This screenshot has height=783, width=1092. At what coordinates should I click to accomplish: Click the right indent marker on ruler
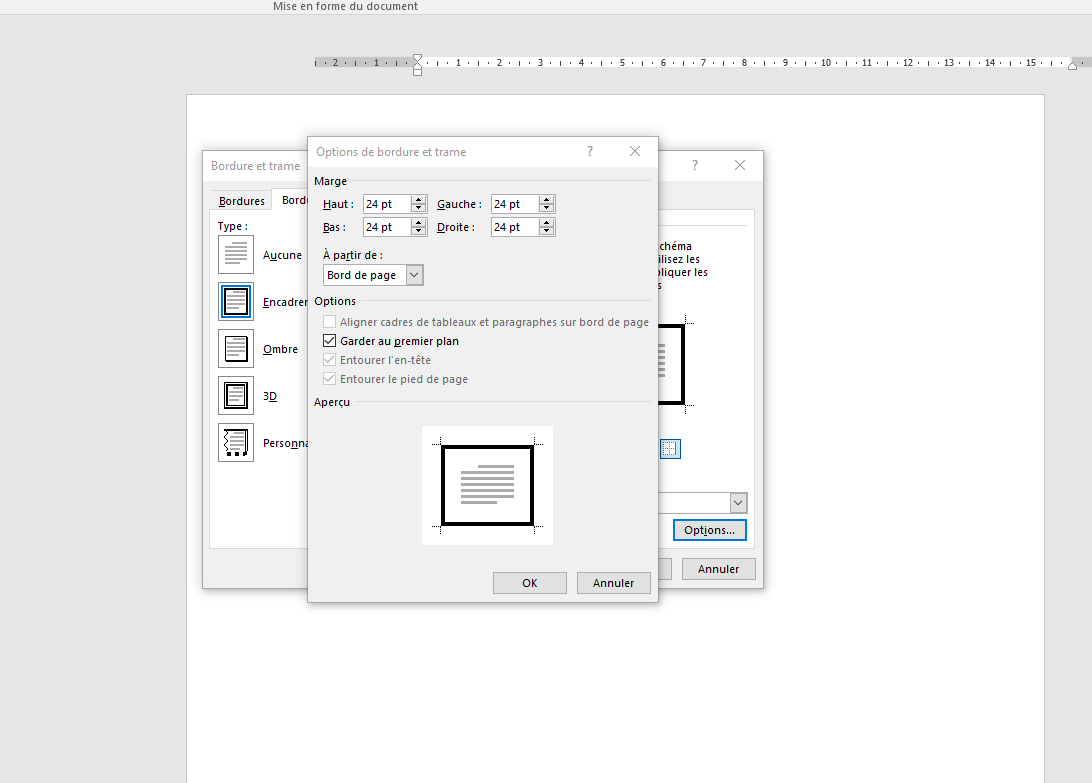coord(1072,65)
